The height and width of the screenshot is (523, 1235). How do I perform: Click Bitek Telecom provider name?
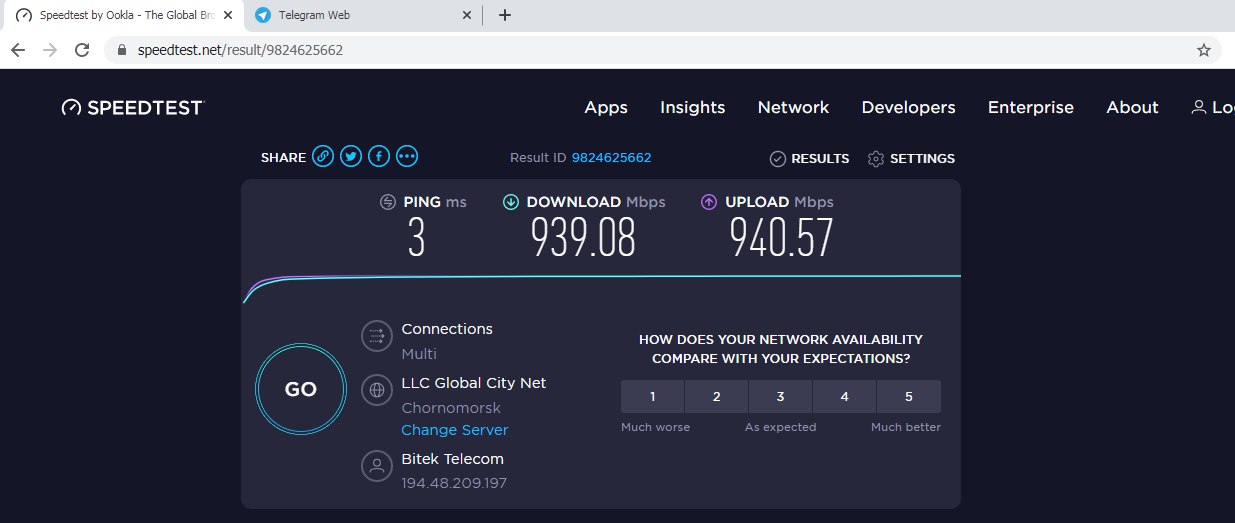(x=452, y=459)
